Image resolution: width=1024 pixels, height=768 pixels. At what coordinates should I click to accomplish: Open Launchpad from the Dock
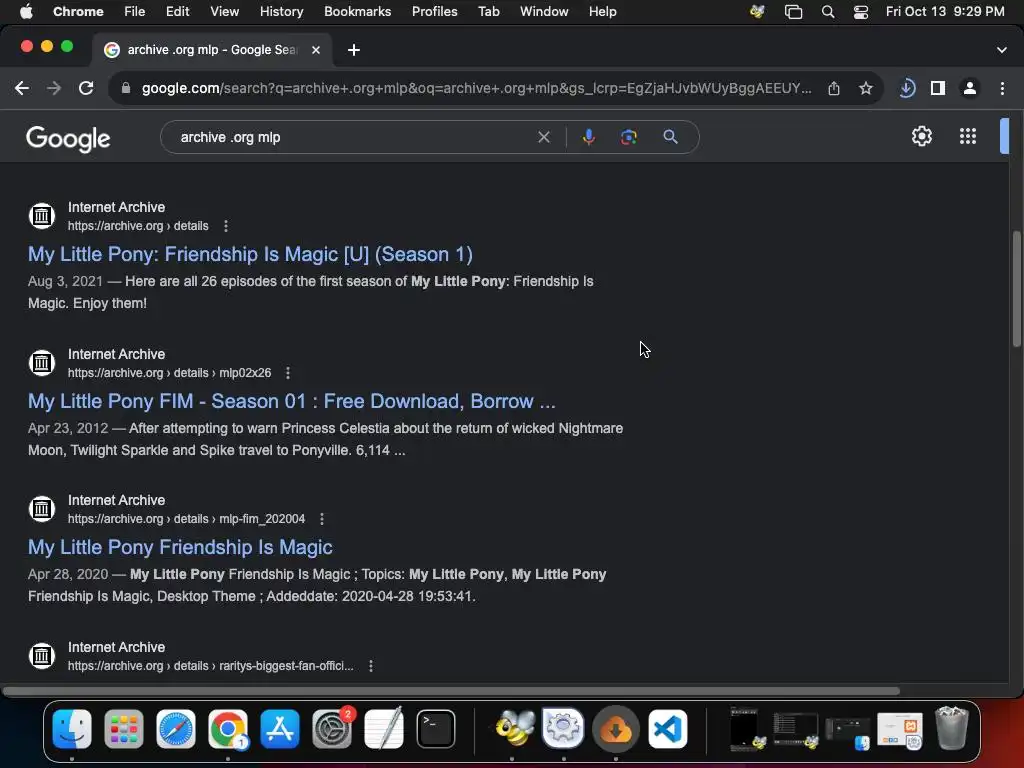[x=124, y=729]
